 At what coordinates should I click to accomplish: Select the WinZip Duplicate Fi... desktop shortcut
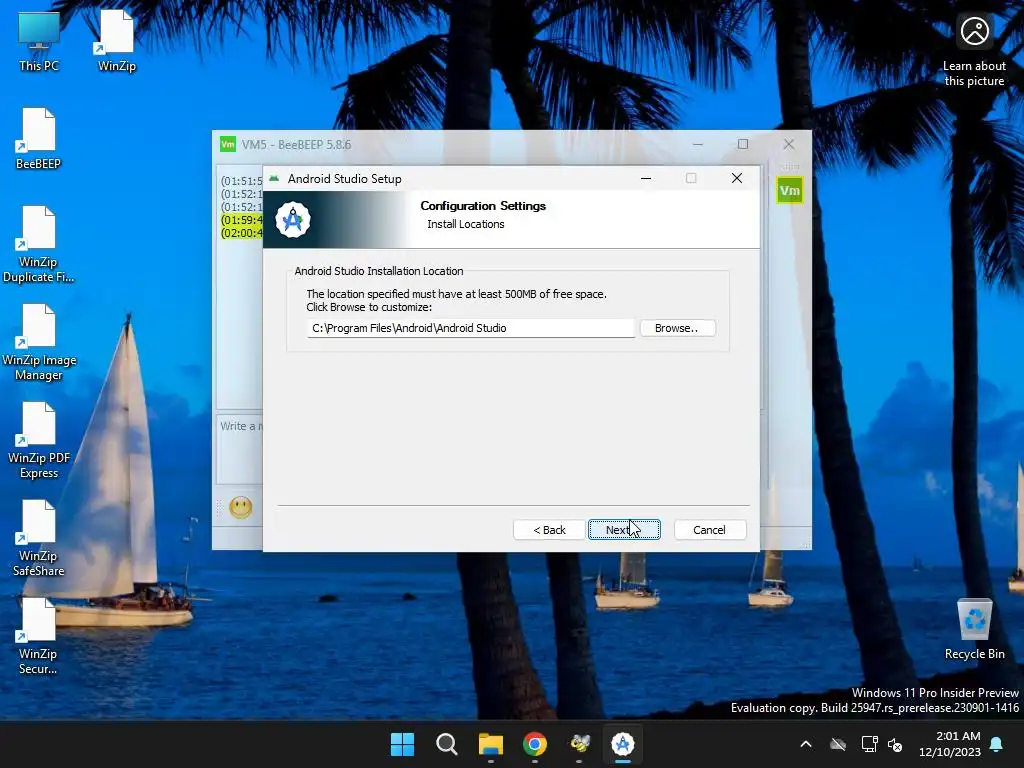[x=39, y=245]
